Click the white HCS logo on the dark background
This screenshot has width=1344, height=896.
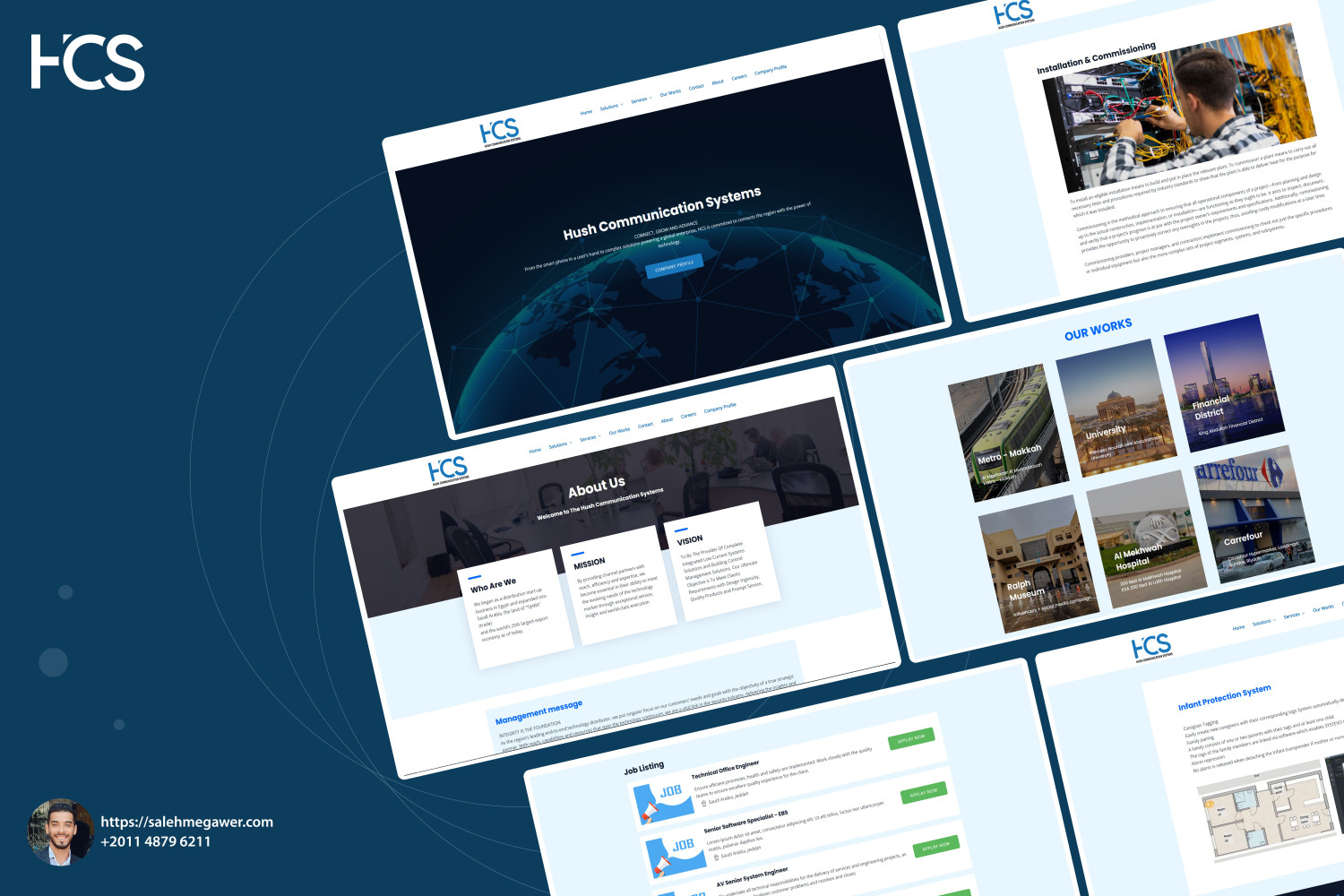tap(88, 63)
